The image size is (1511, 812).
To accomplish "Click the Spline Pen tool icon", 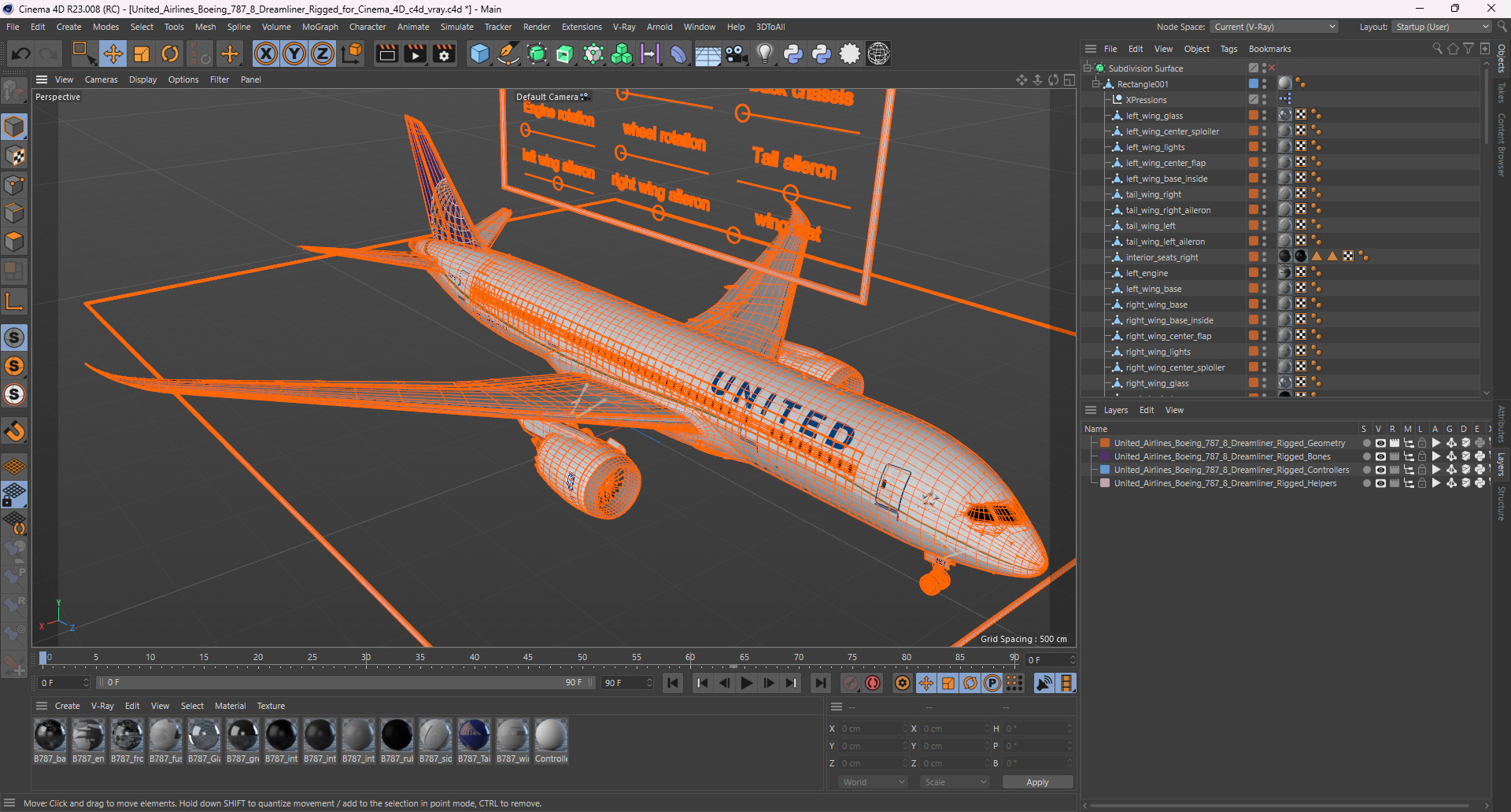I will point(508,54).
